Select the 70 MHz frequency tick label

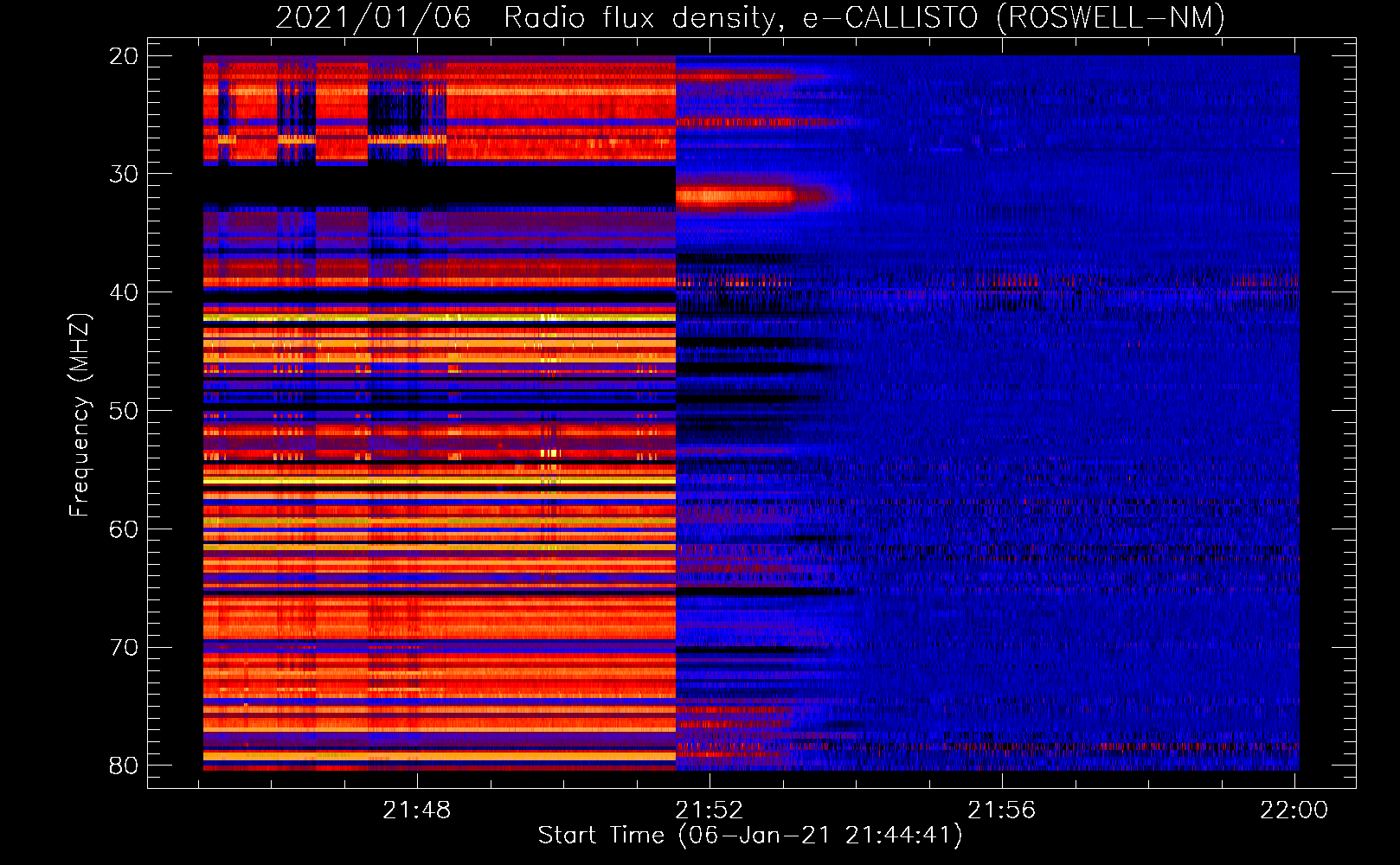click(124, 648)
